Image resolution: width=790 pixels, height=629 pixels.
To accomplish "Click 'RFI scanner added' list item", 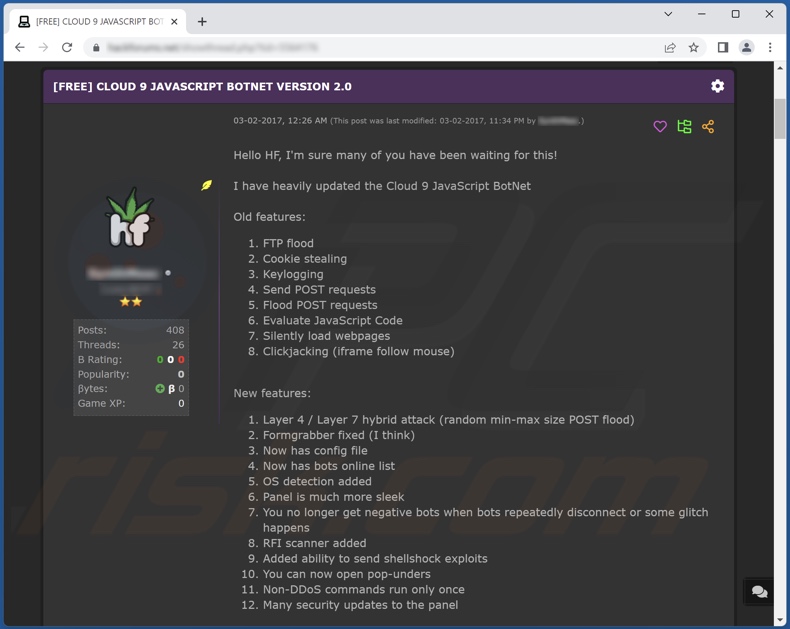I will click(314, 543).
